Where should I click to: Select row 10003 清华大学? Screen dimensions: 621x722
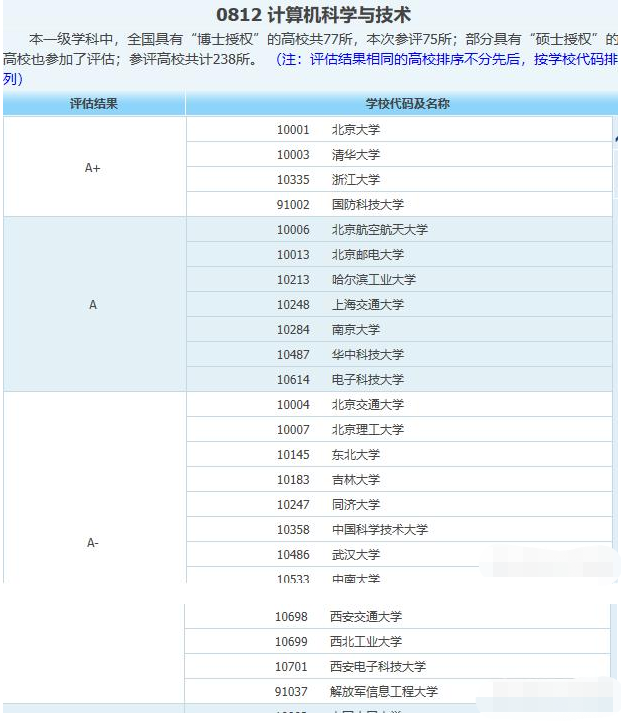(399, 154)
